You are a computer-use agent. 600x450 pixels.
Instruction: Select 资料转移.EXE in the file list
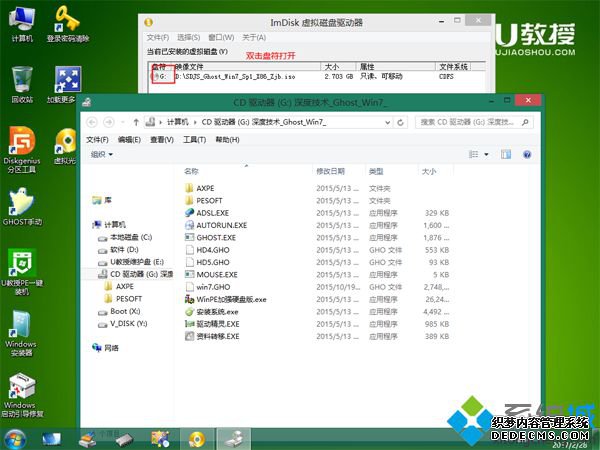click(212, 336)
